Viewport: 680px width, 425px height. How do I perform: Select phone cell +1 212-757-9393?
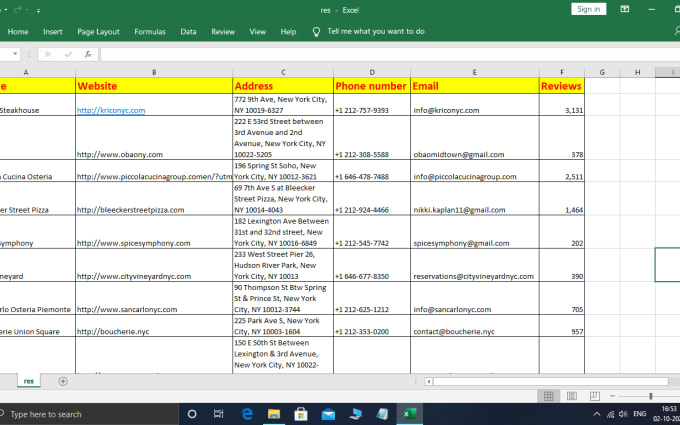pos(372,105)
